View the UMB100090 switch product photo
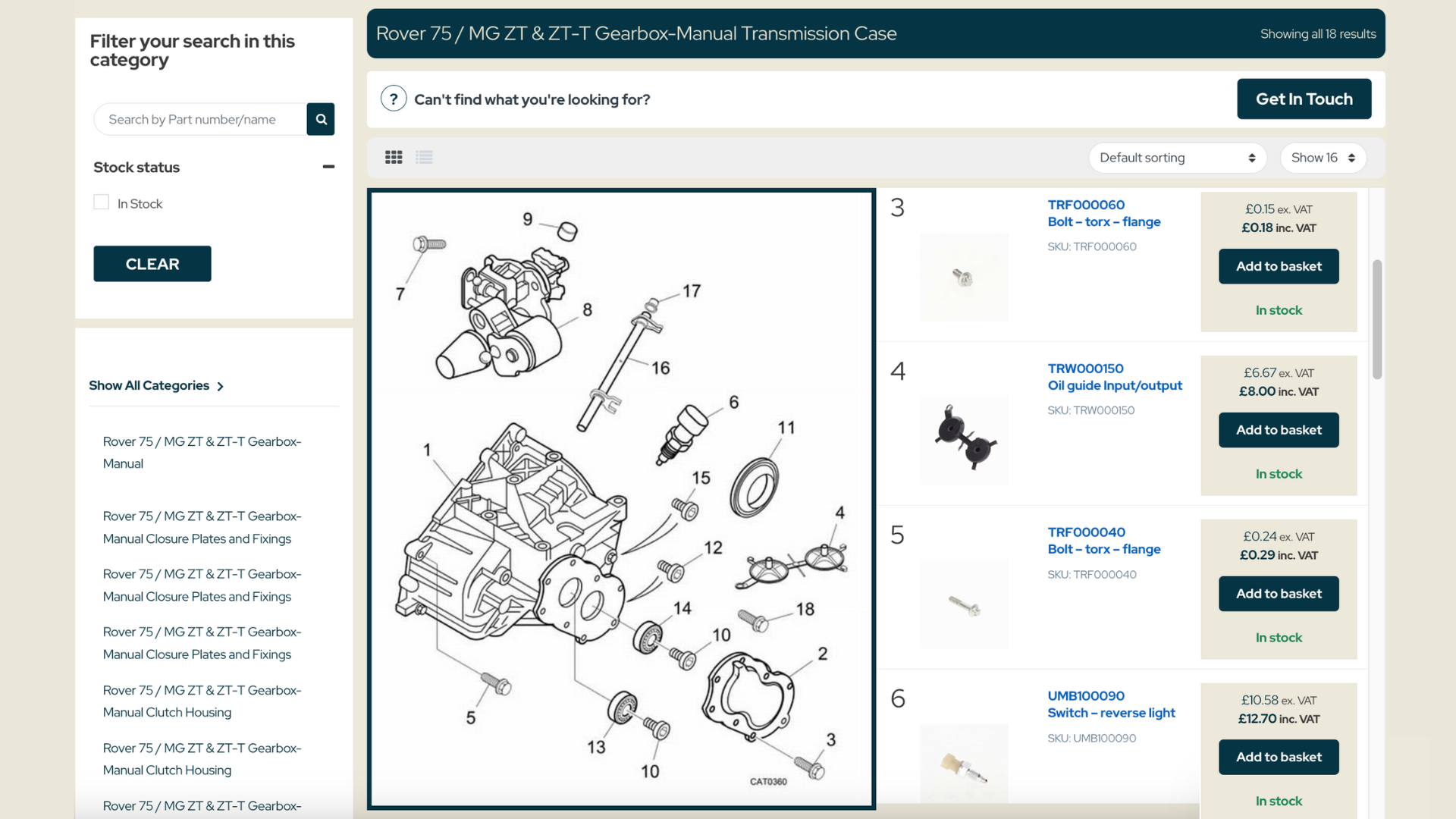 tap(964, 766)
